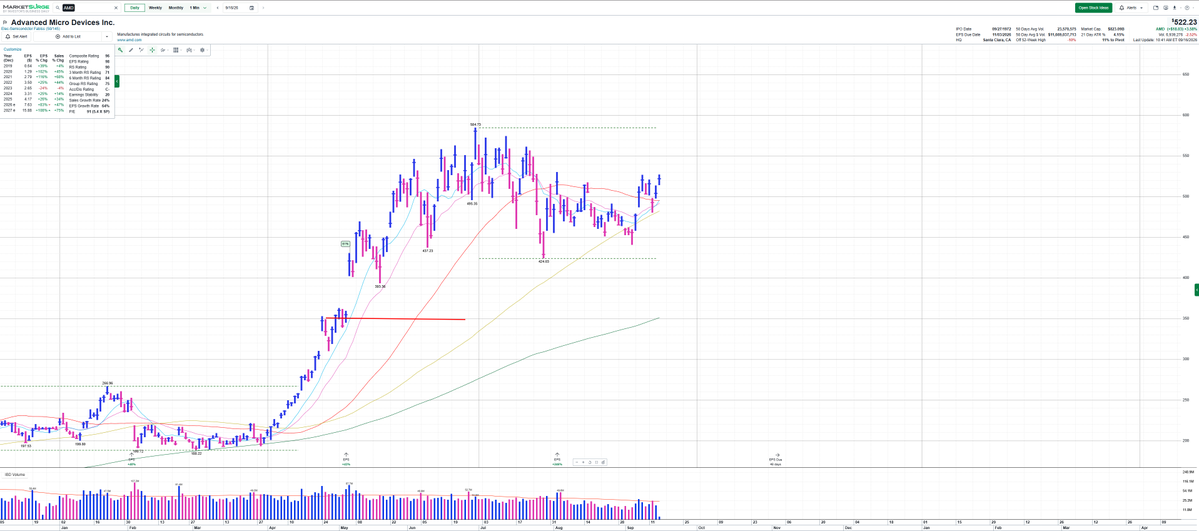
Task: Click the $522.23 current price
Action: coord(1184,21)
